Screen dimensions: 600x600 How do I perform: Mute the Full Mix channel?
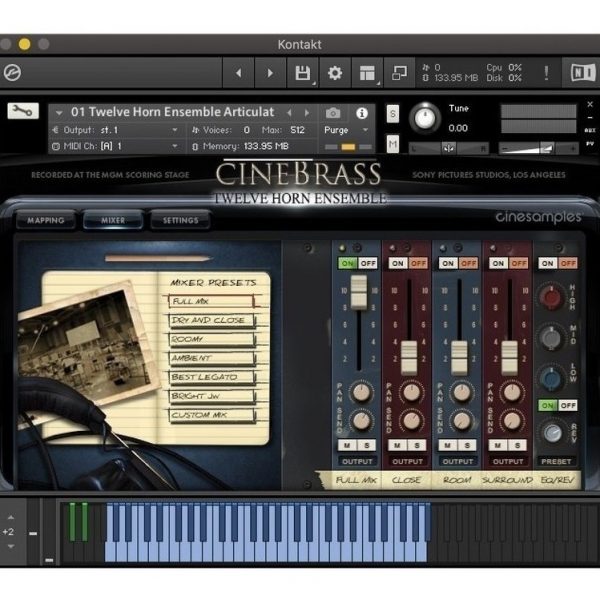coord(347,445)
